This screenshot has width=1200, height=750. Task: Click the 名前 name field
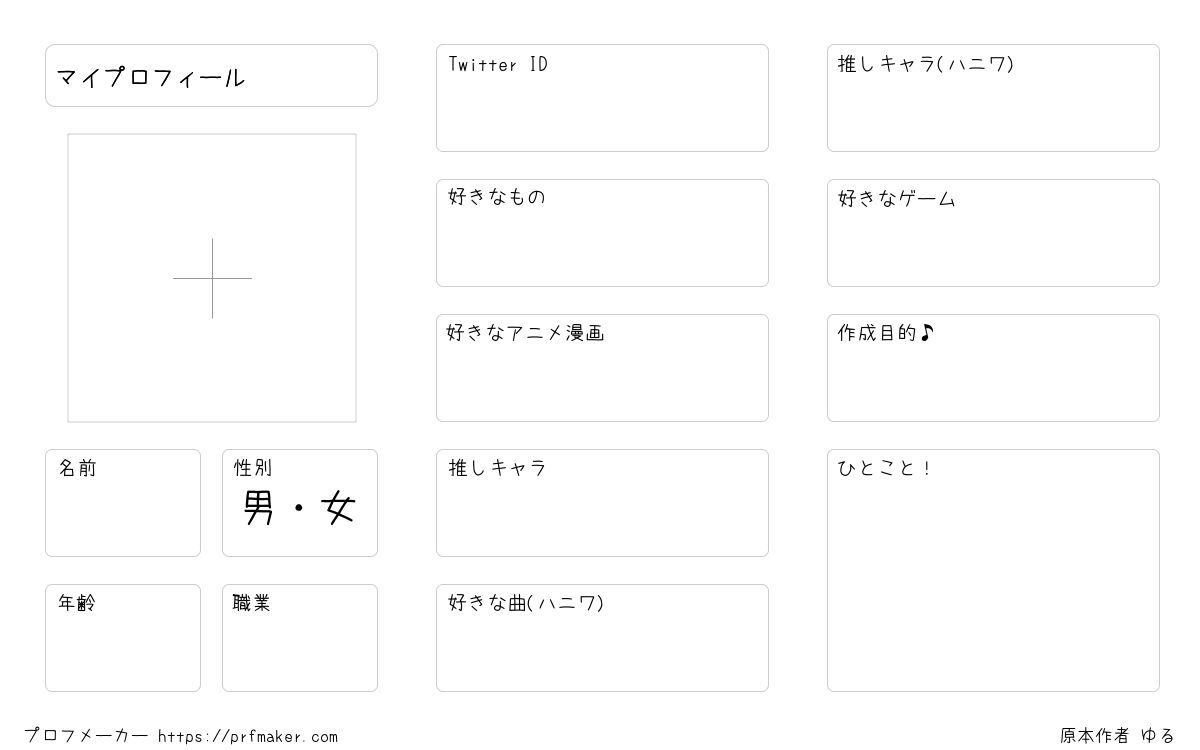point(123,503)
